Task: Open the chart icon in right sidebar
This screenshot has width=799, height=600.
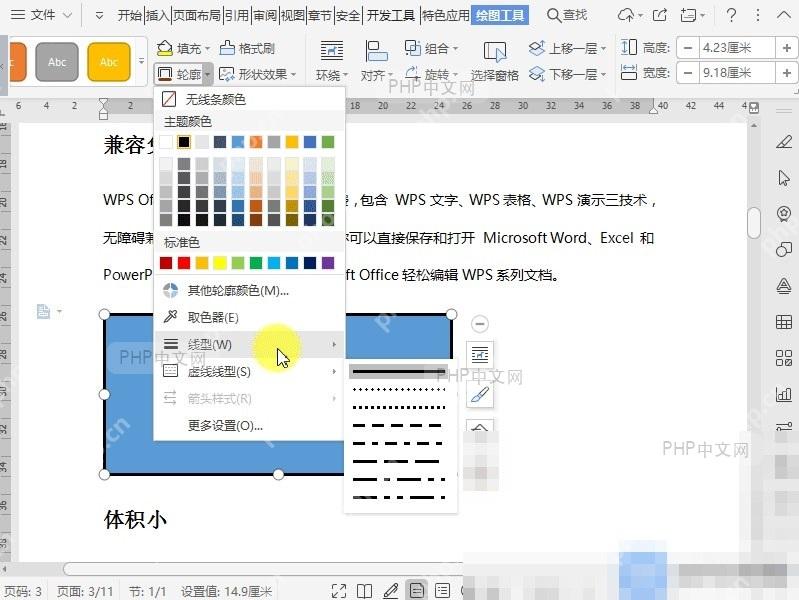Action: coord(784,394)
